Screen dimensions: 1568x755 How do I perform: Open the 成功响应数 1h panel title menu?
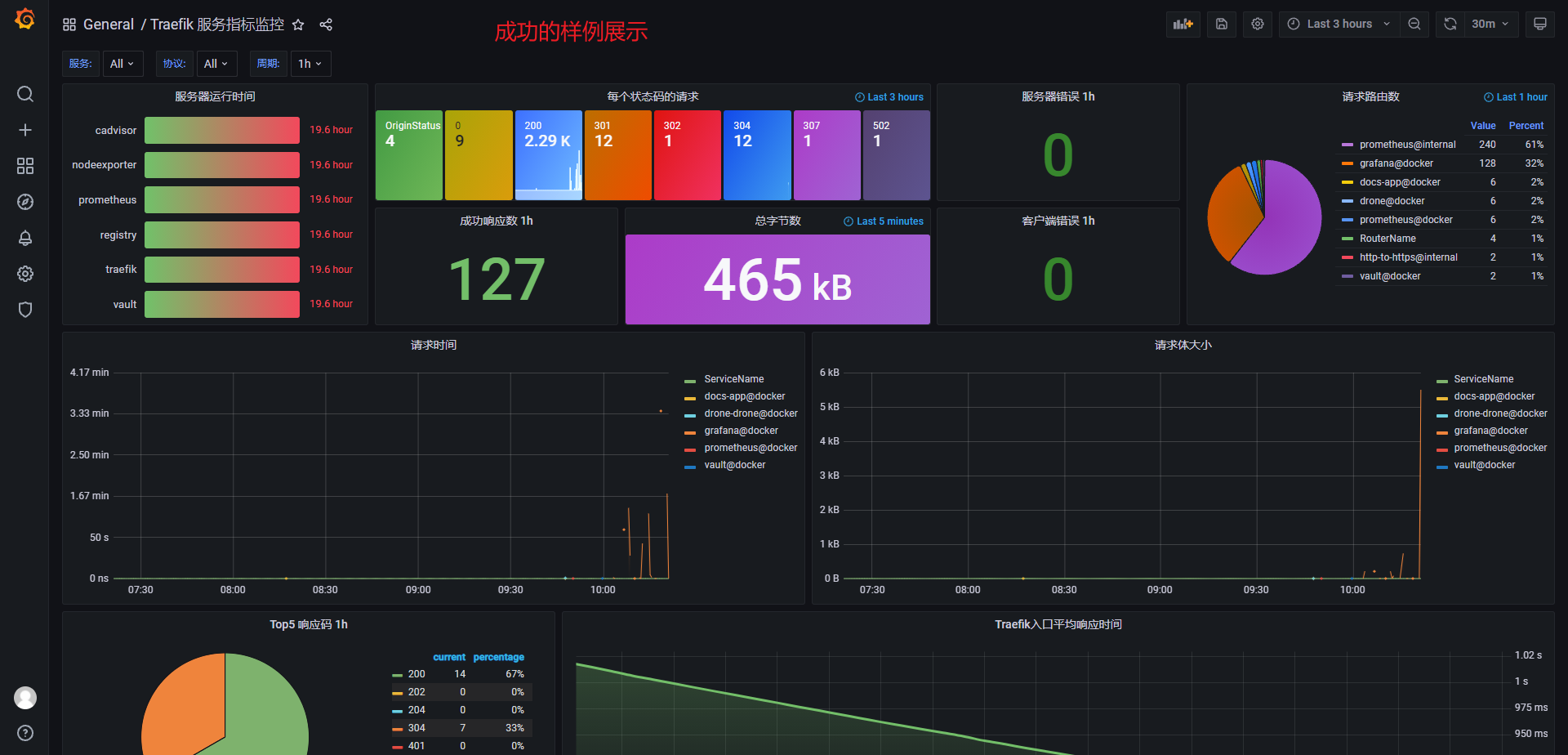[x=496, y=221]
